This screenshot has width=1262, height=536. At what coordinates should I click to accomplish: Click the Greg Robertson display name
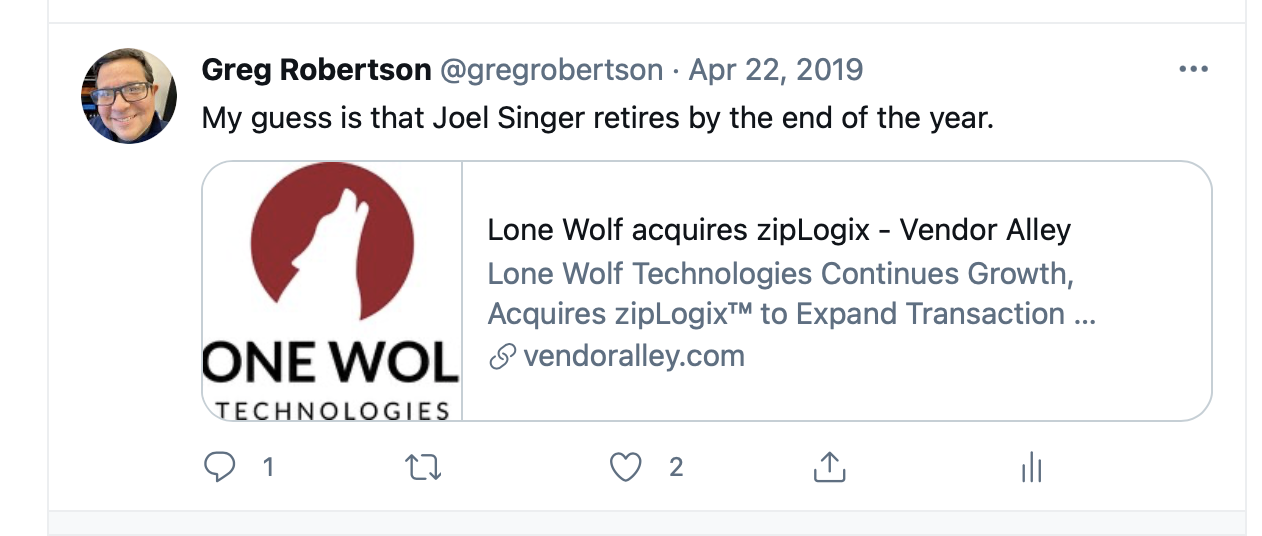(317, 70)
